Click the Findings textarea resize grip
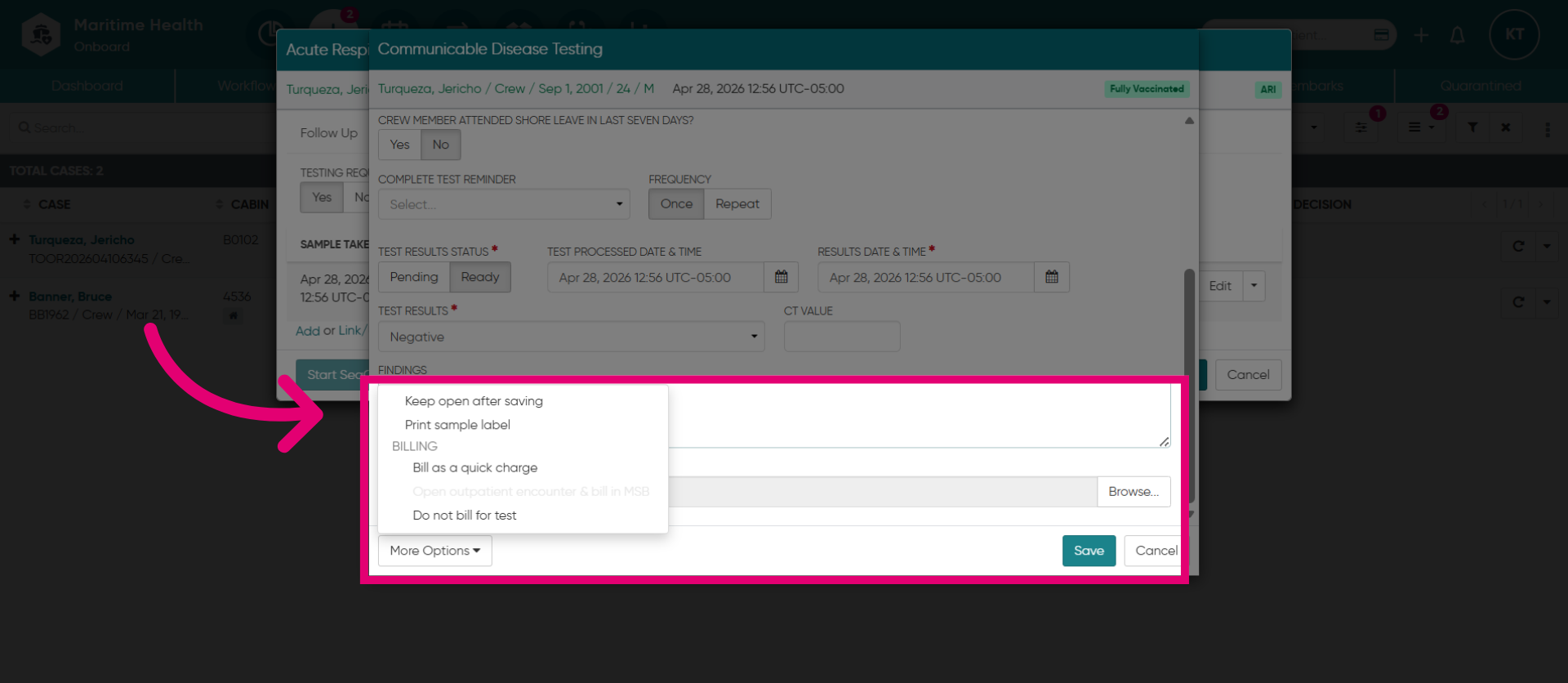 [x=1164, y=441]
